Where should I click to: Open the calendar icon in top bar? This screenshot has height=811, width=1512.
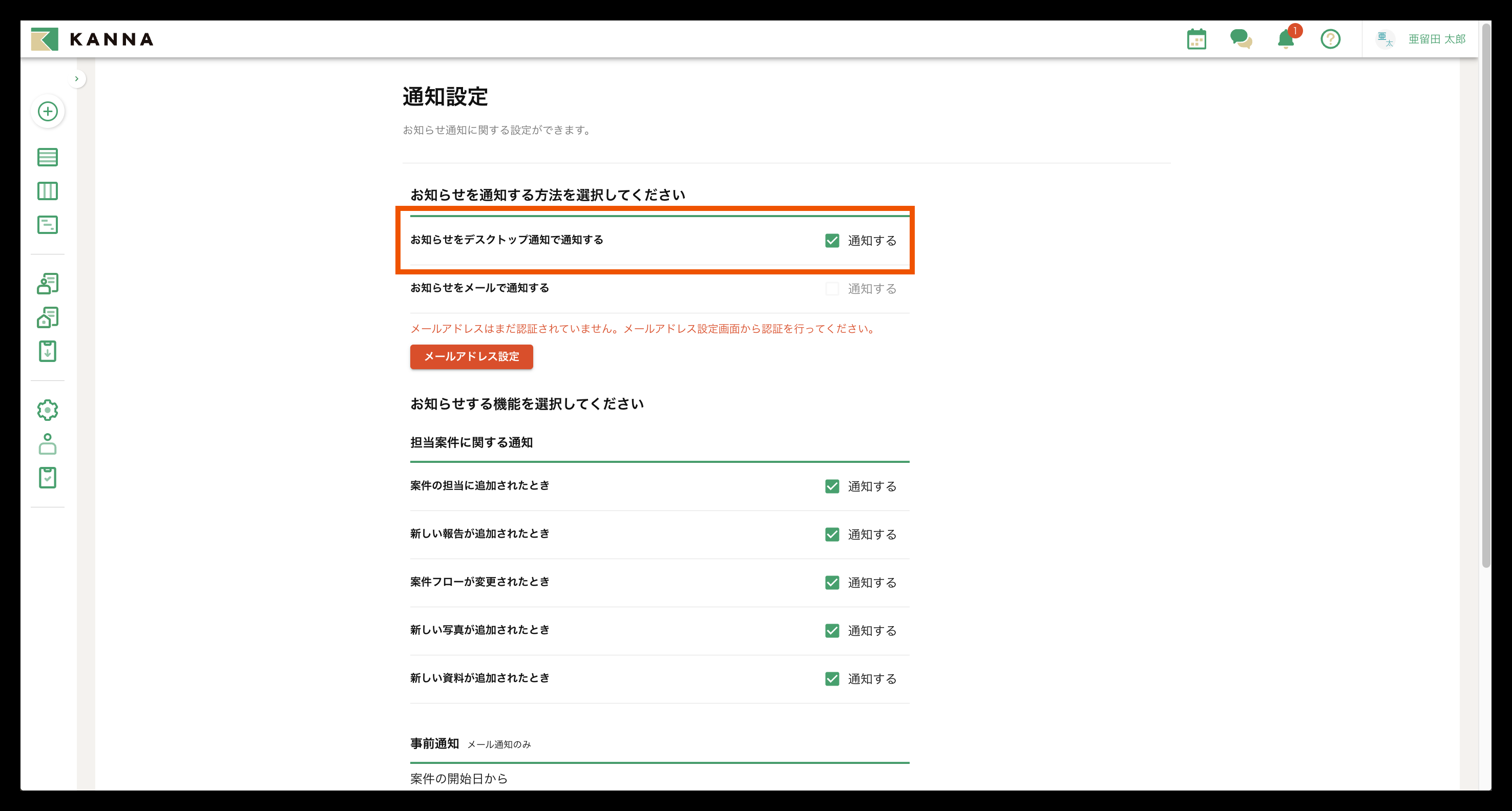[1196, 39]
